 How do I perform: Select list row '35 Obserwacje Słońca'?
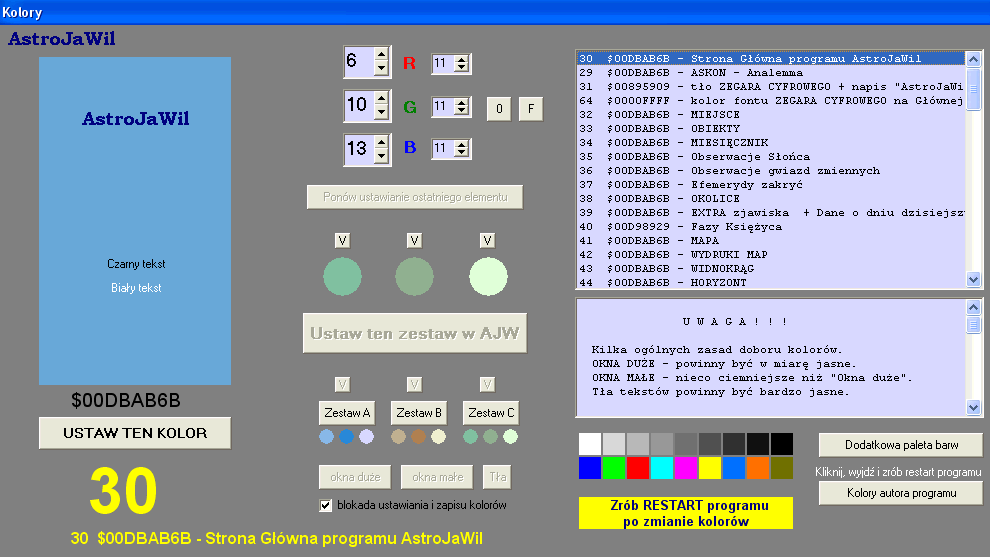point(771,157)
